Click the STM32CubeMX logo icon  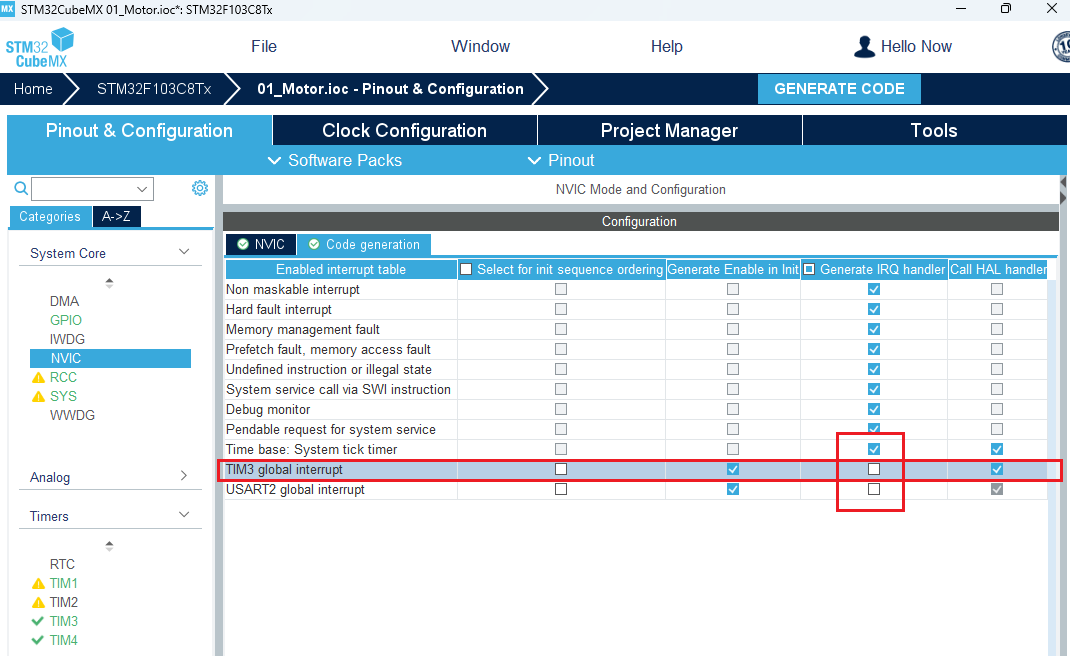tap(40, 47)
